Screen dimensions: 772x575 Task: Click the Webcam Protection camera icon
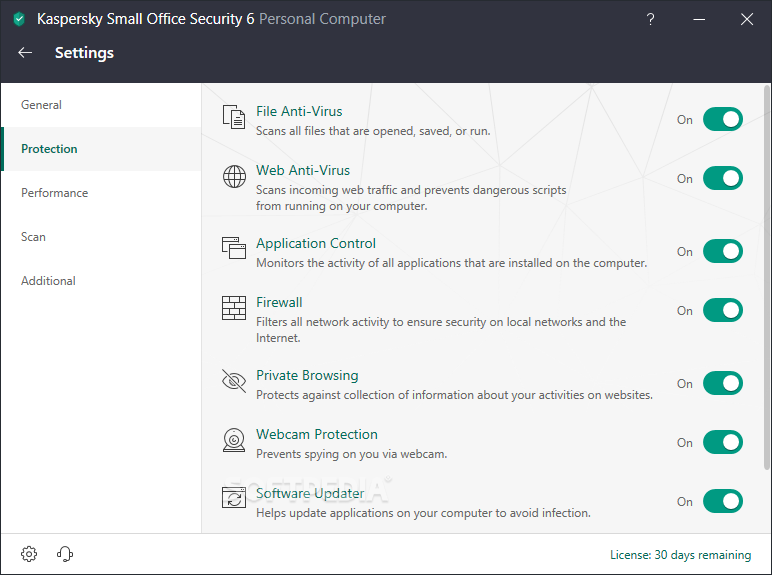234,440
